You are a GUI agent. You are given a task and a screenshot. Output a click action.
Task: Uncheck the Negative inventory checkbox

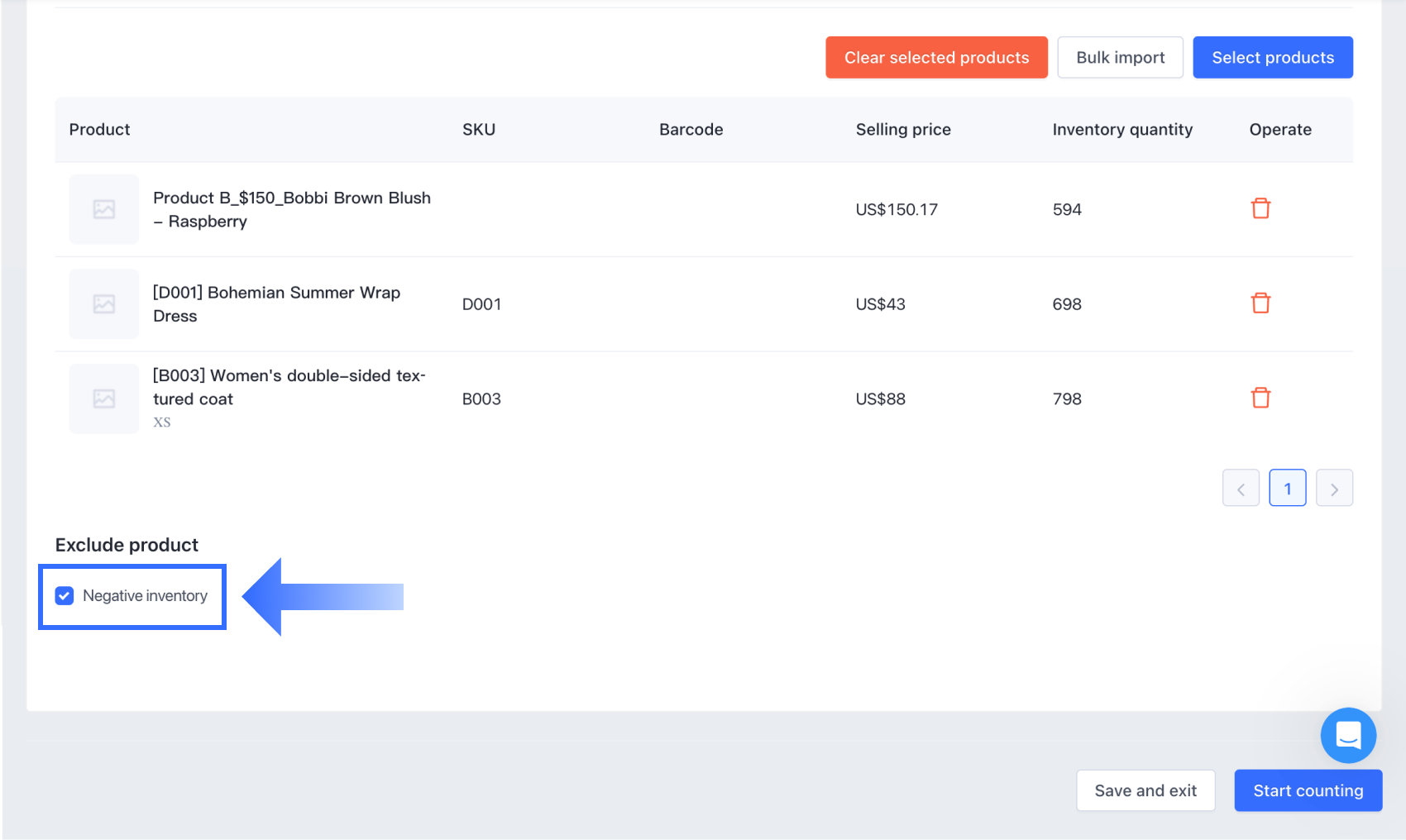[65, 596]
